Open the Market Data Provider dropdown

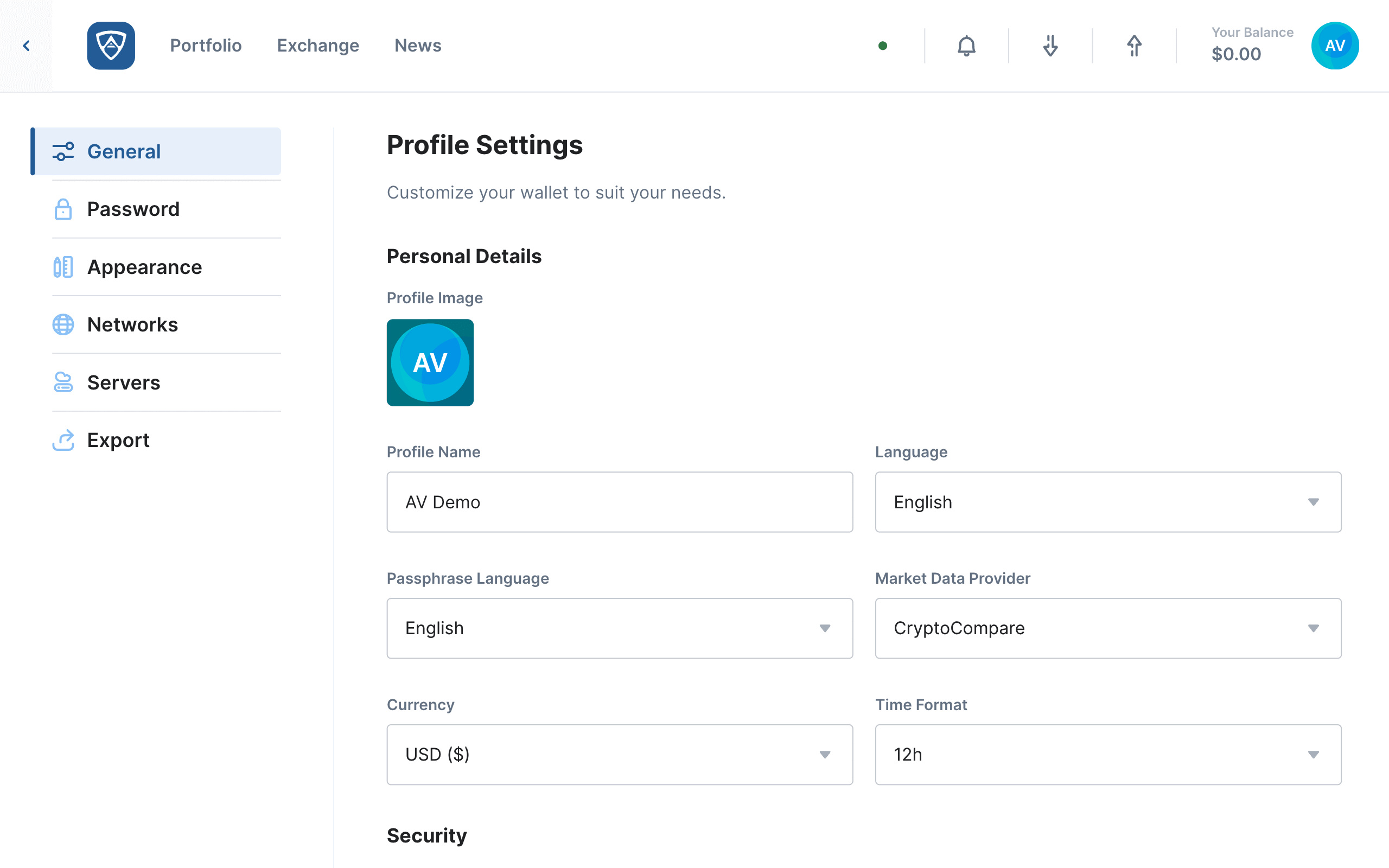pyautogui.click(x=1108, y=628)
